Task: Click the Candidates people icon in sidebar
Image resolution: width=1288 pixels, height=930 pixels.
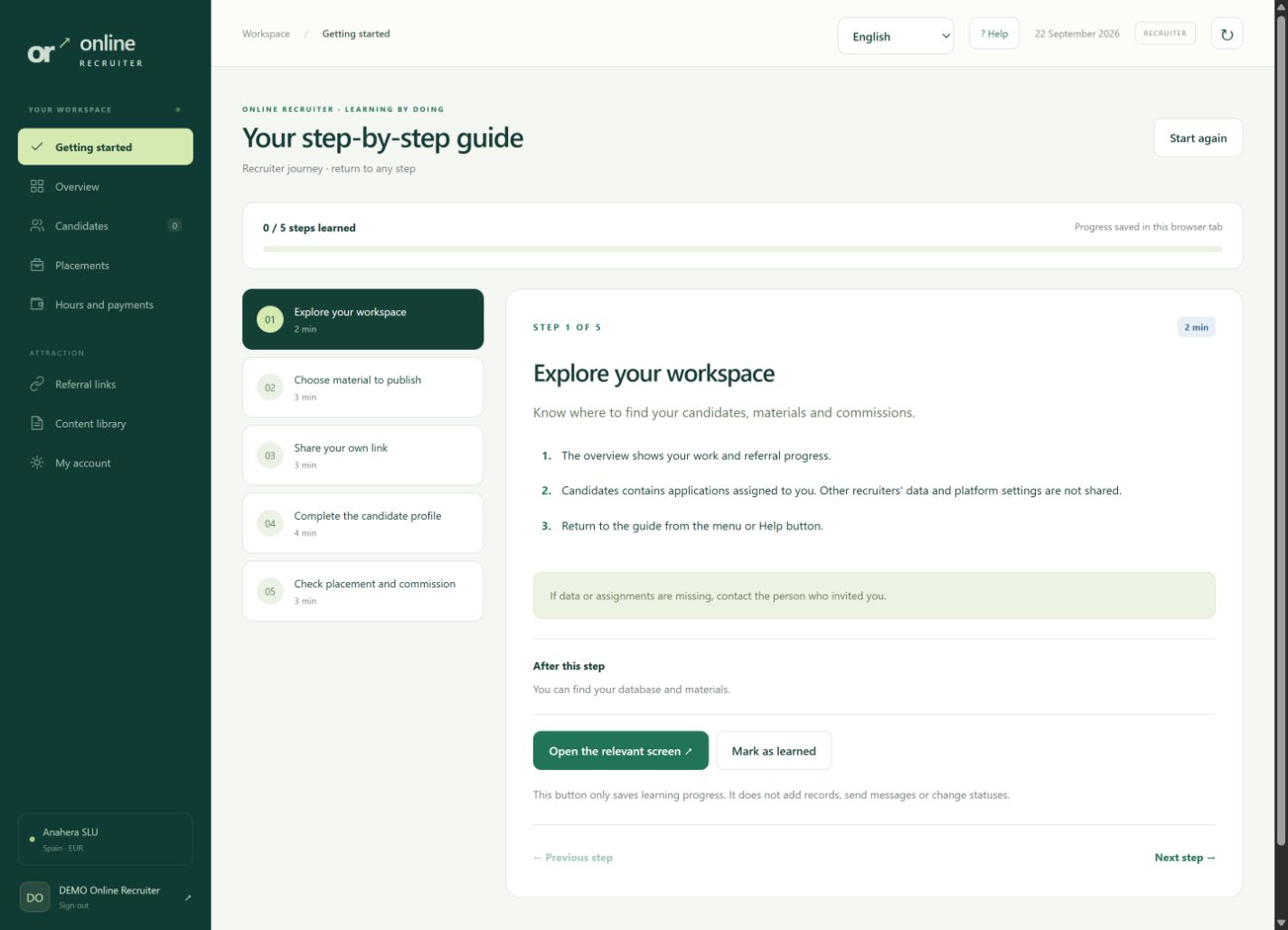Action: (37, 226)
